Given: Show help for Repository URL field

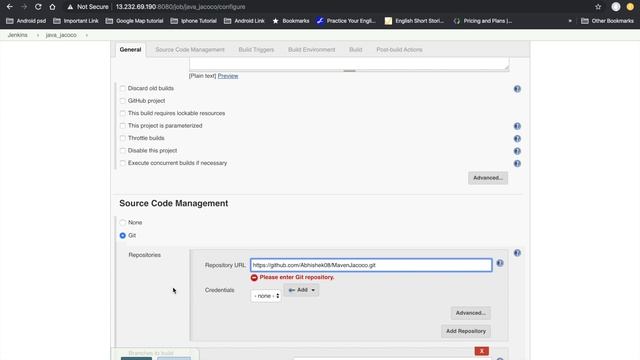Looking at the screenshot, I should (x=500, y=263).
